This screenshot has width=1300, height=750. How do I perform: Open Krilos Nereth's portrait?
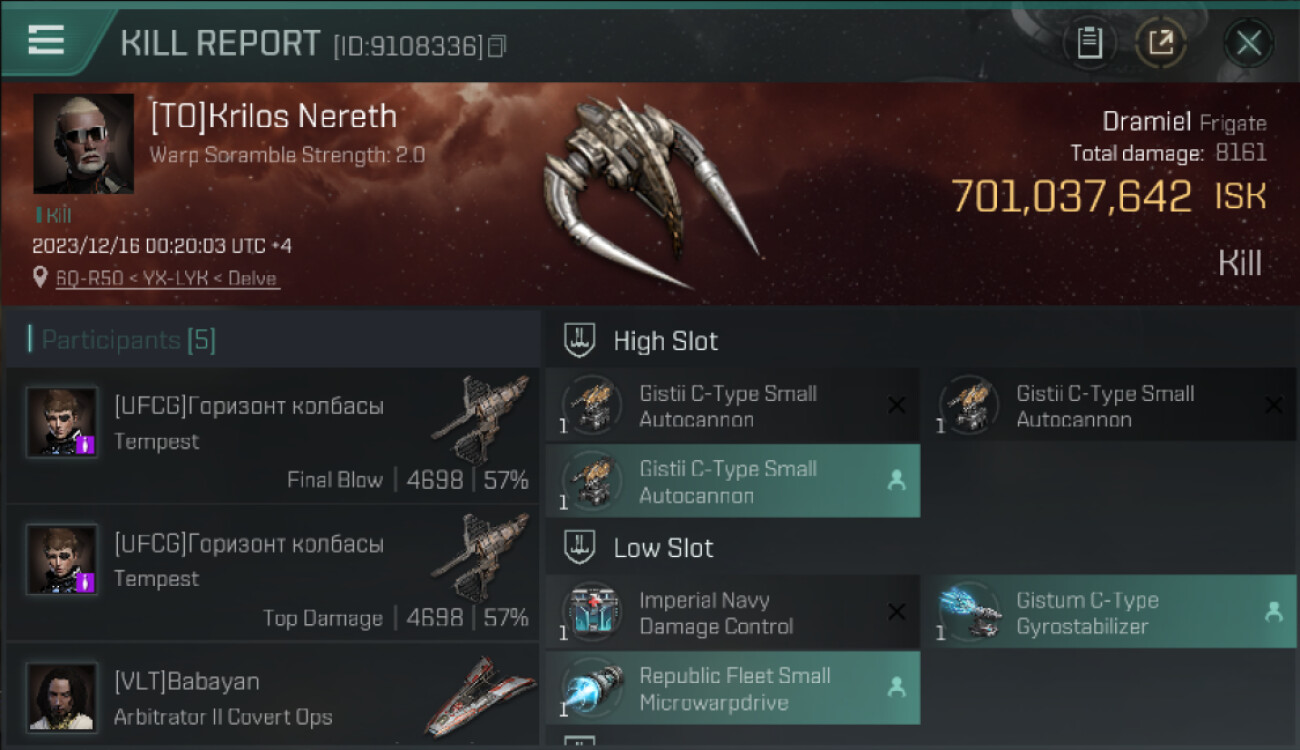coord(84,144)
